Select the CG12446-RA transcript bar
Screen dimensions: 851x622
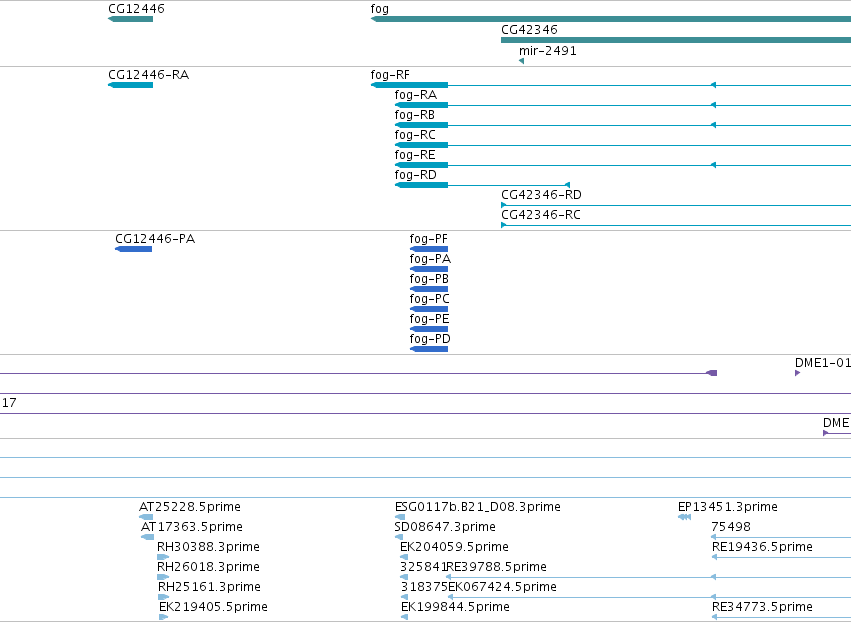coord(131,85)
